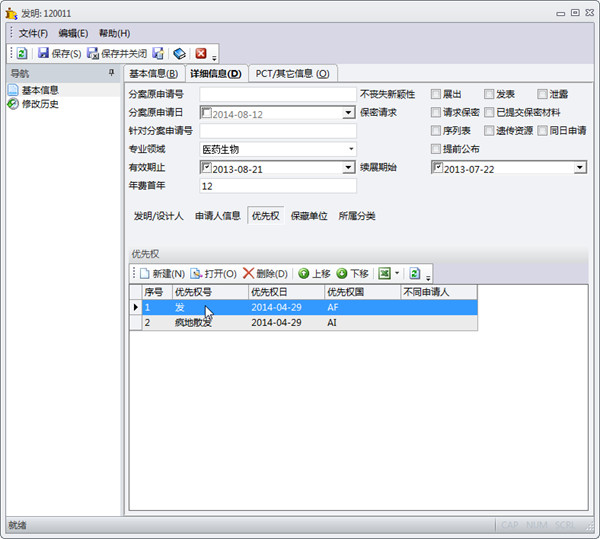Click the Excel export icon in the priority toolbar
600x539 pixels.
click(x=384, y=273)
